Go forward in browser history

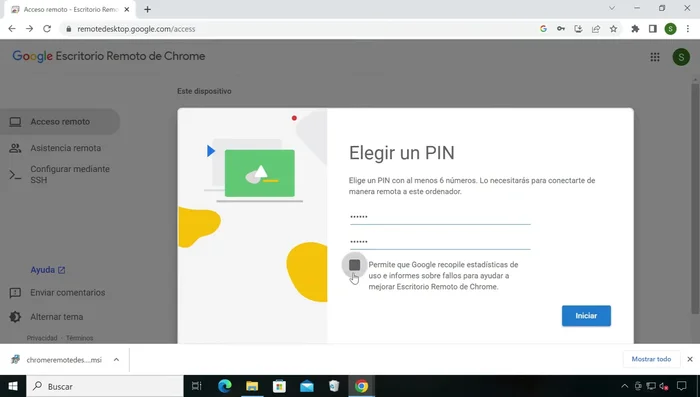coord(29,29)
